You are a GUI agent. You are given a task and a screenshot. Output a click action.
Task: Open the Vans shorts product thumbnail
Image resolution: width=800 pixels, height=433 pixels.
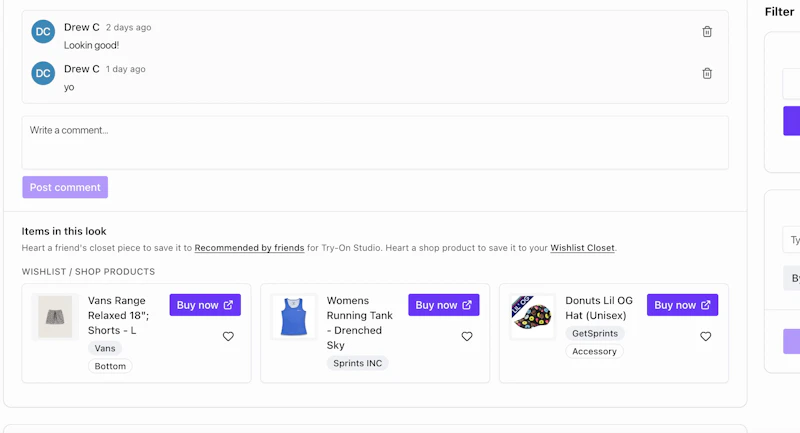tap(55, 317)
